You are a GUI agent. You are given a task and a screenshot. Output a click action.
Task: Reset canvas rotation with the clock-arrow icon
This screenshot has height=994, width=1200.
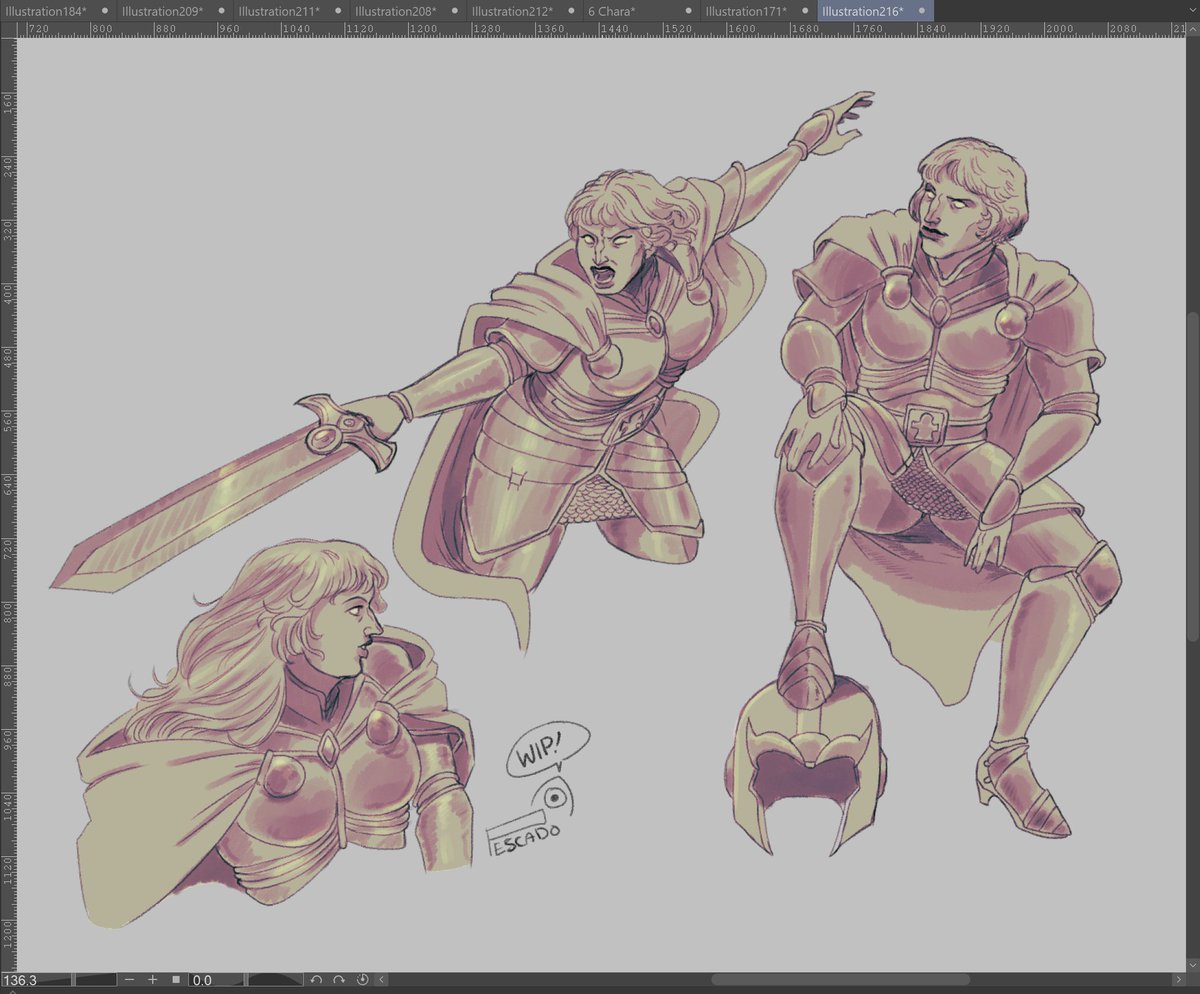(x=362, y=981)
